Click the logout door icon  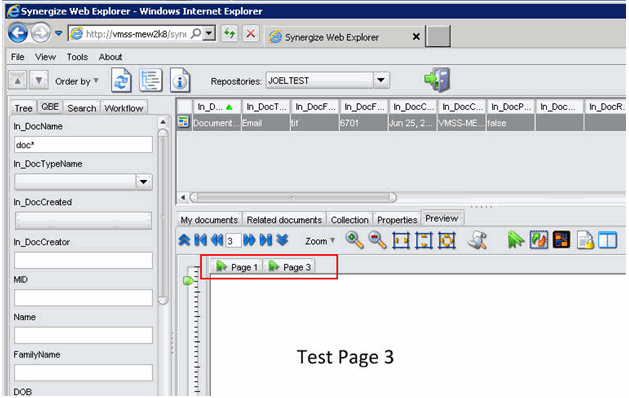click(x=438, y=79)
